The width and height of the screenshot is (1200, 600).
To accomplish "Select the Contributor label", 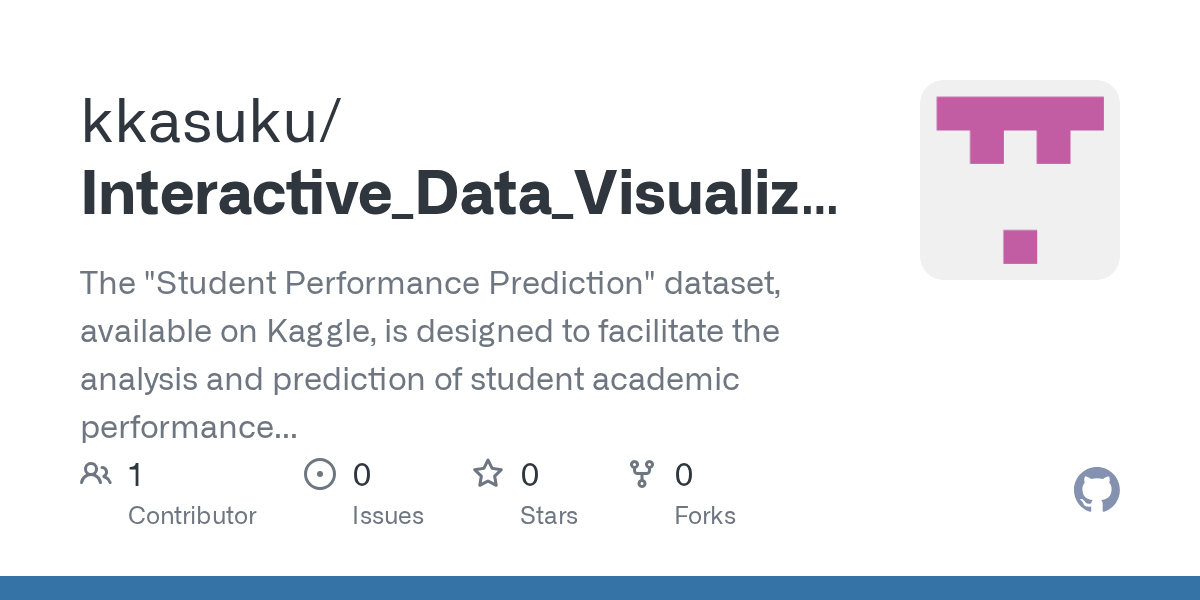I will 192,516.
